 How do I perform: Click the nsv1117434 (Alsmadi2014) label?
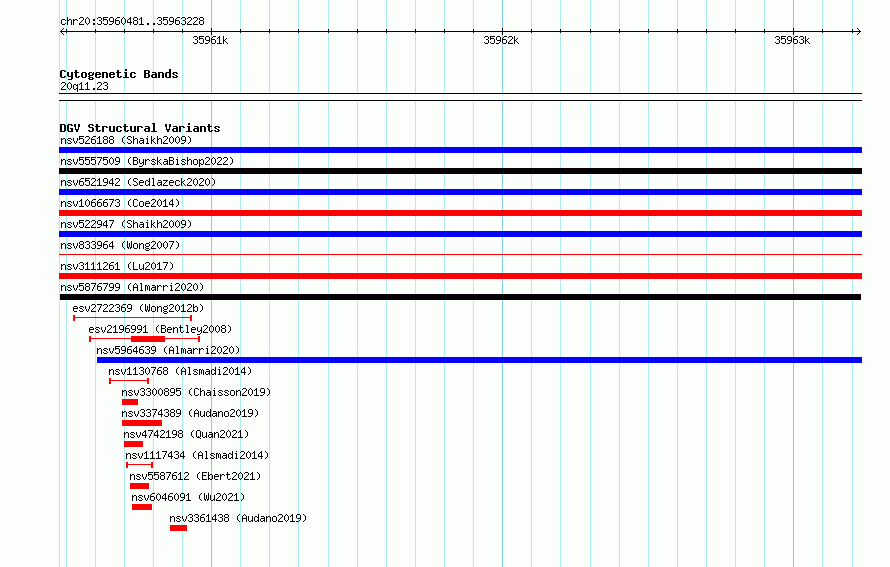(197, 455)
